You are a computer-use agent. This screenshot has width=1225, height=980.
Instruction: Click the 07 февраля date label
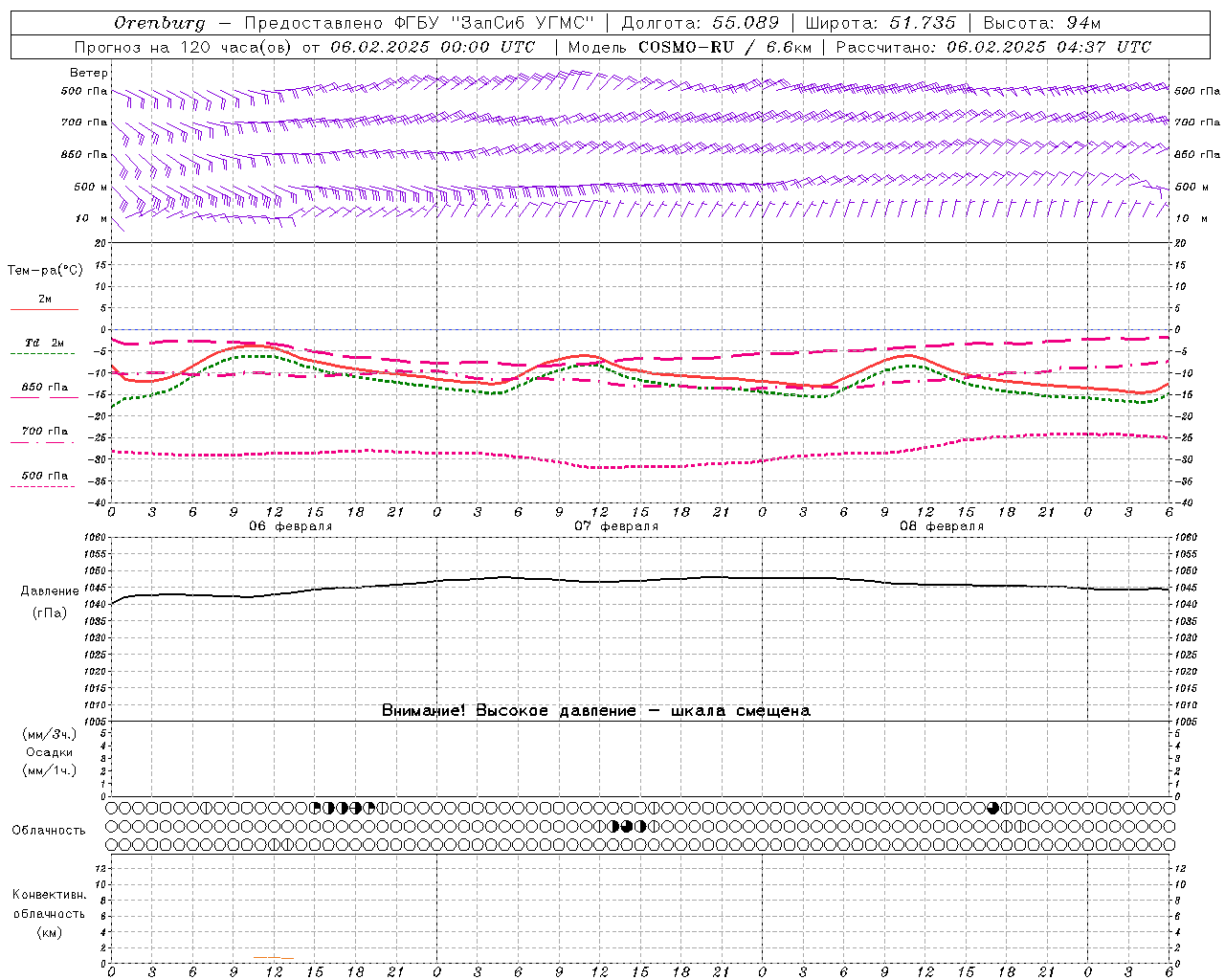(x=616, y=526)
